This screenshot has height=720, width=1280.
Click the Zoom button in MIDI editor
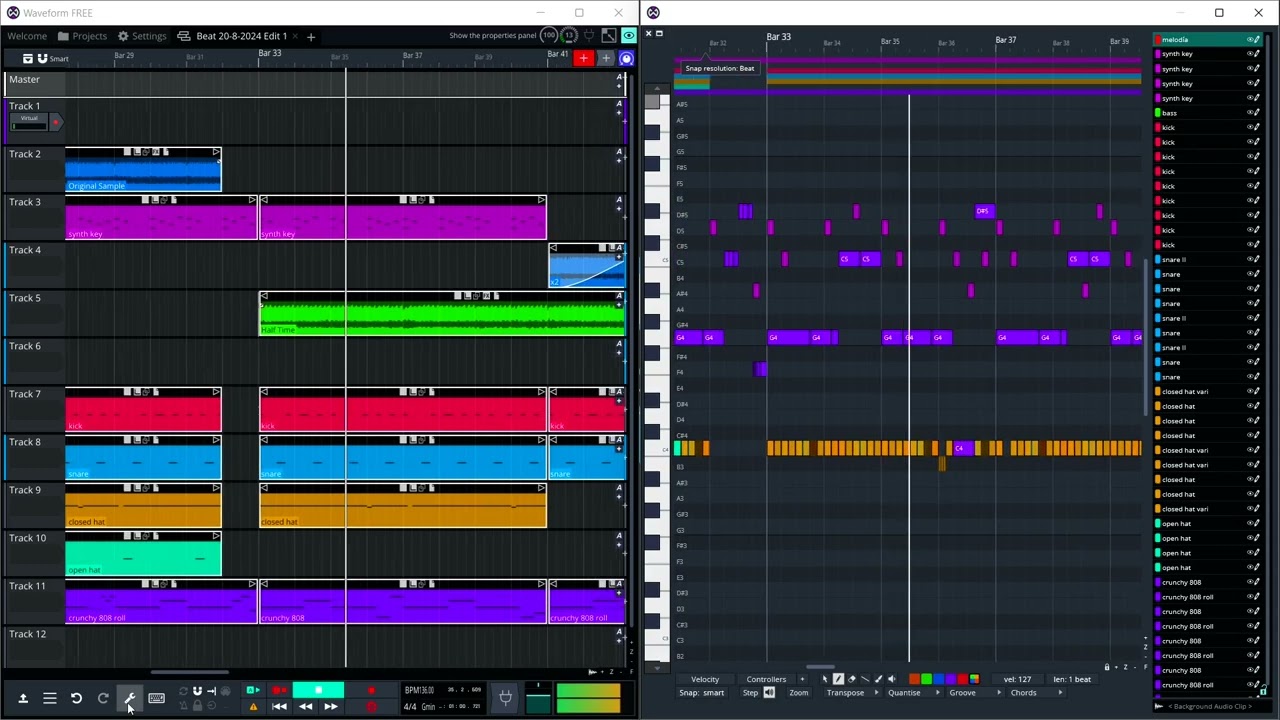tap(799, 693)
